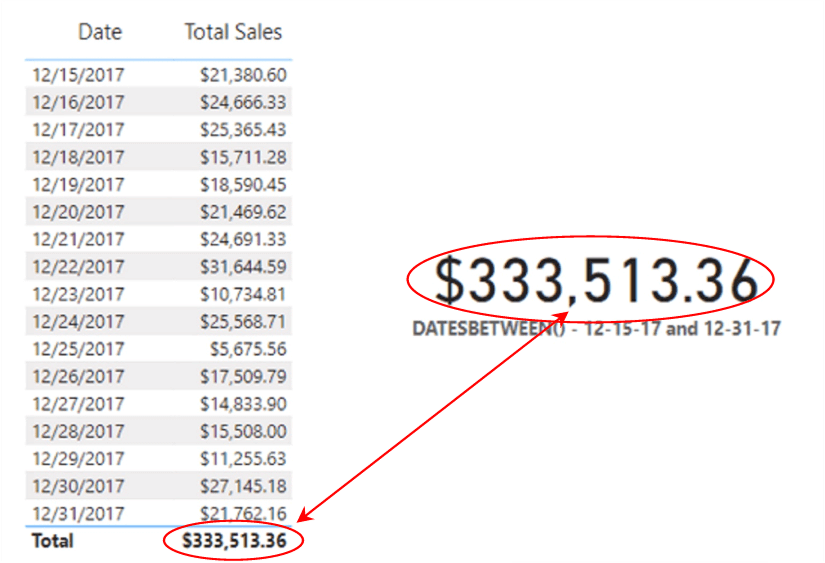The width and height of the screenshot is (825, 563).
Task: Select the 12/15/2017 date row
Action: tap(78, 75)
